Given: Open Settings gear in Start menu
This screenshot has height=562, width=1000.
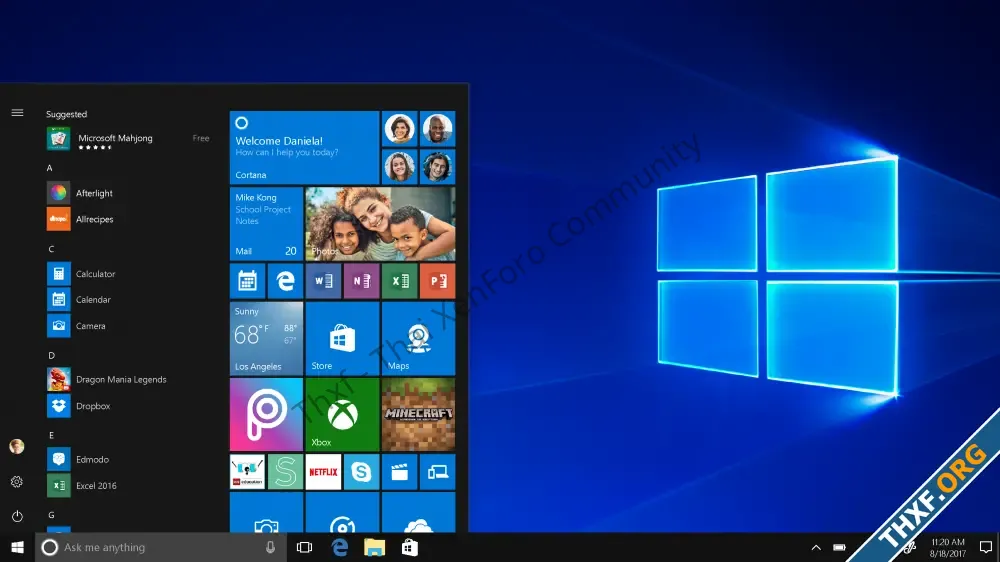Looking at the screenshot, I should 17,482.
